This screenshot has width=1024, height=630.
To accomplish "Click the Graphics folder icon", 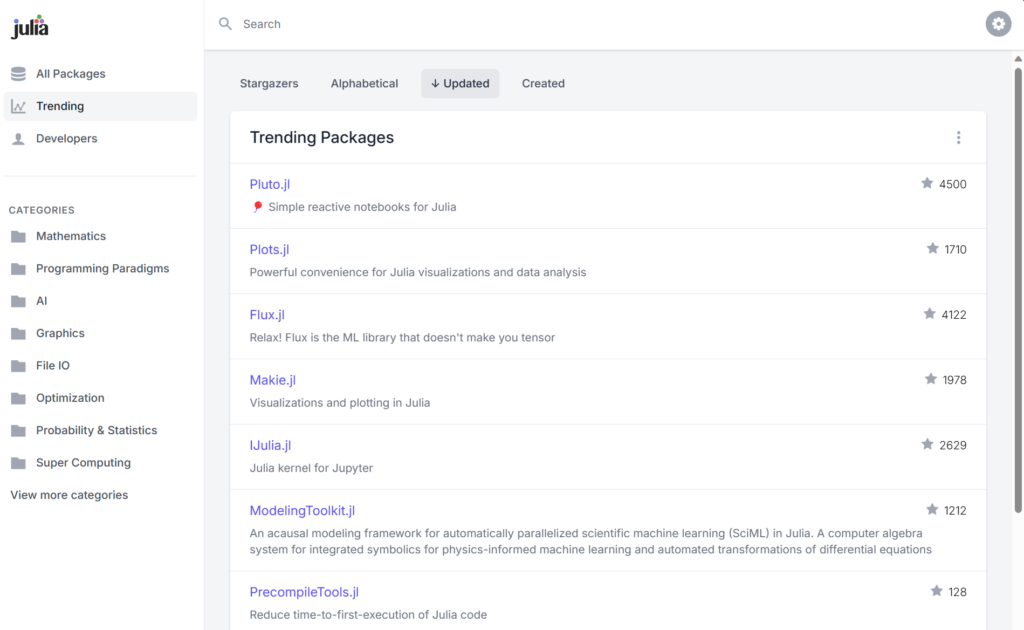I will pos(18,334).
